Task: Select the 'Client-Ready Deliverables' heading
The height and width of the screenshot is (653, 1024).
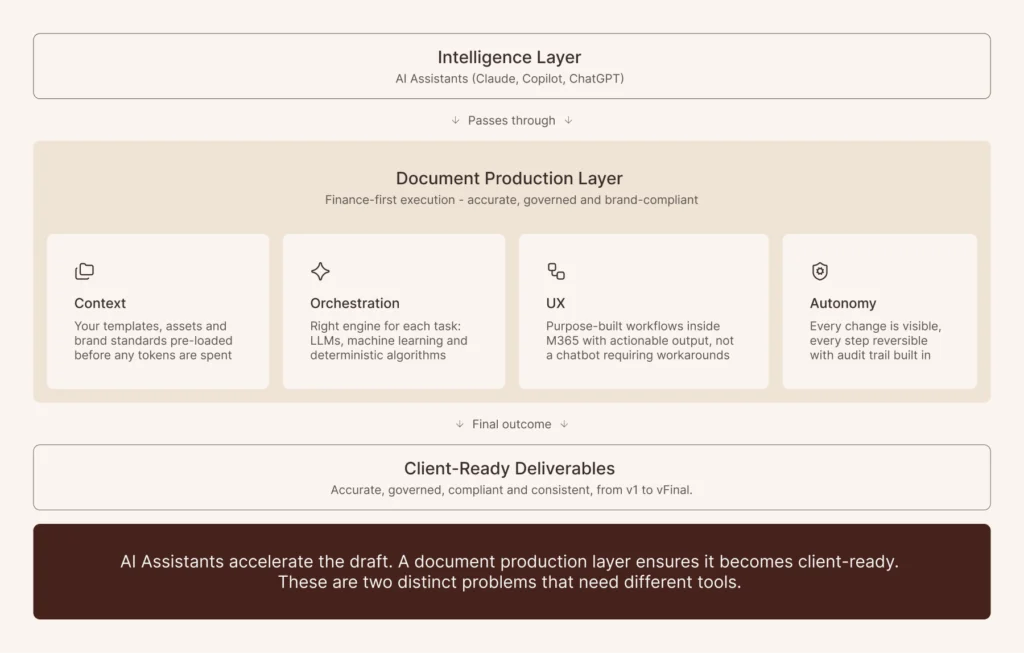Action: pos(509,468)
